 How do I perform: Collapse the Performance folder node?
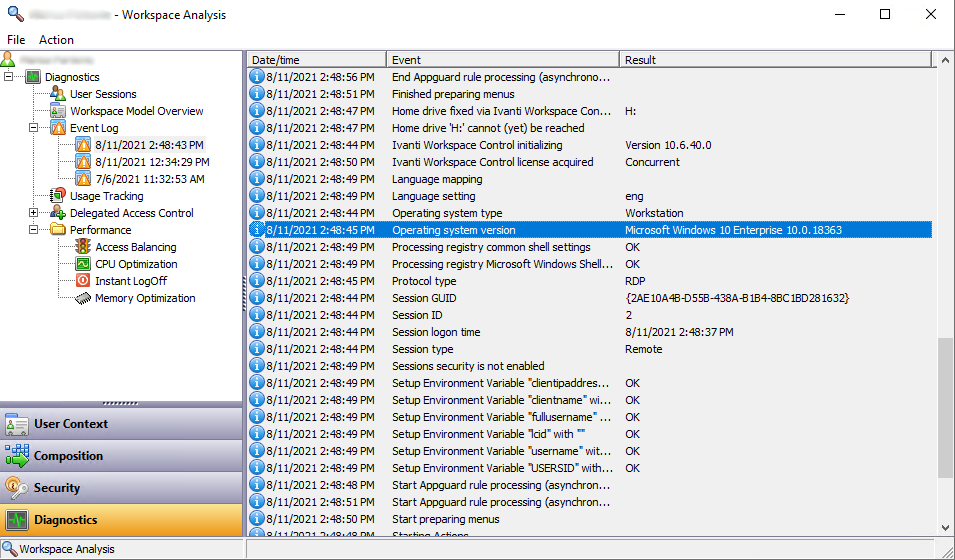tap(34, 230)
